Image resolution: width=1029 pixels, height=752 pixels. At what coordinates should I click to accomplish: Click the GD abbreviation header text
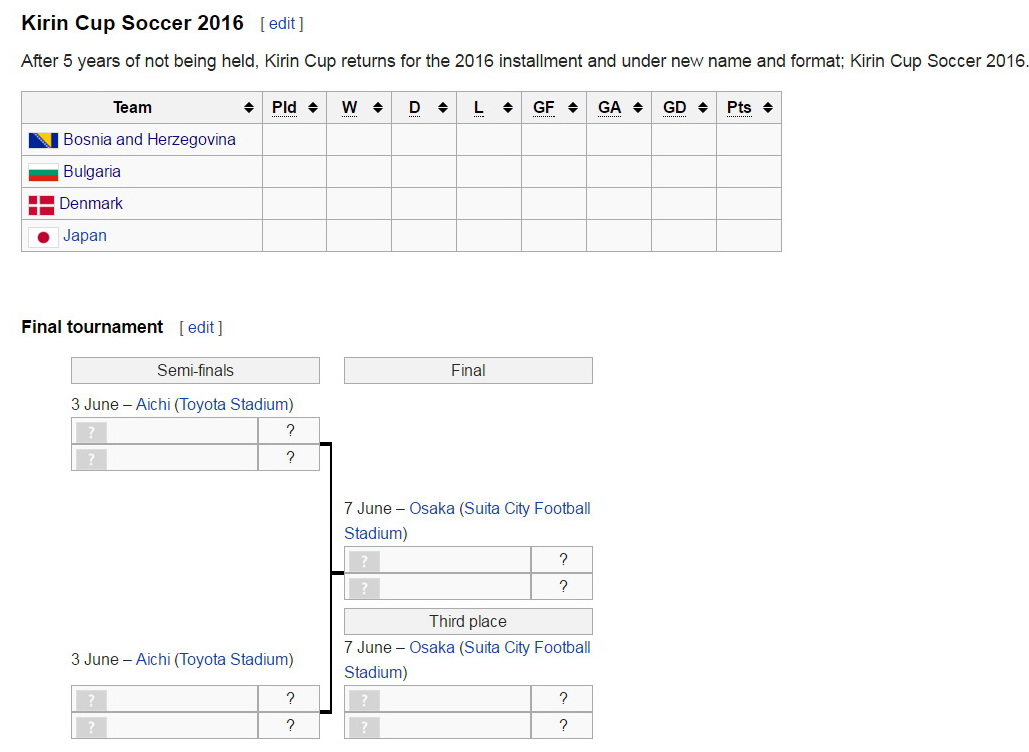tap(674, 108)
